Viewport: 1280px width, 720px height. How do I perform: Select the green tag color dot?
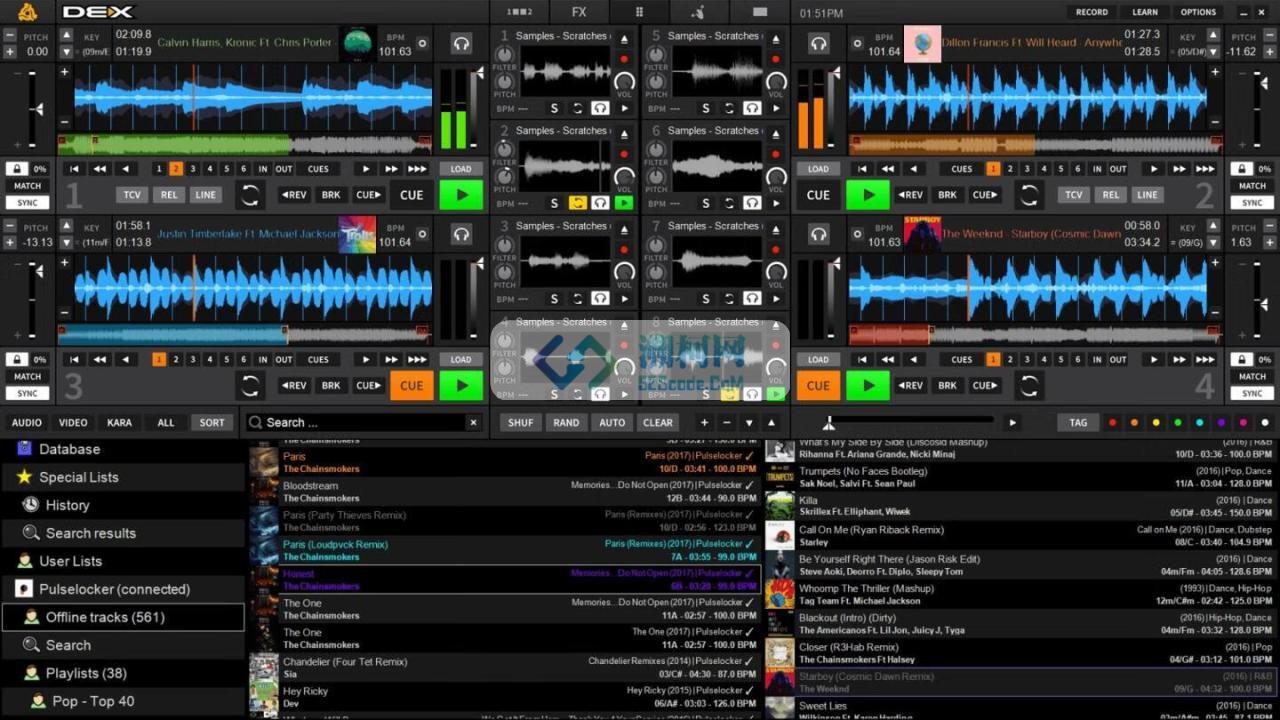point(1178,423)
